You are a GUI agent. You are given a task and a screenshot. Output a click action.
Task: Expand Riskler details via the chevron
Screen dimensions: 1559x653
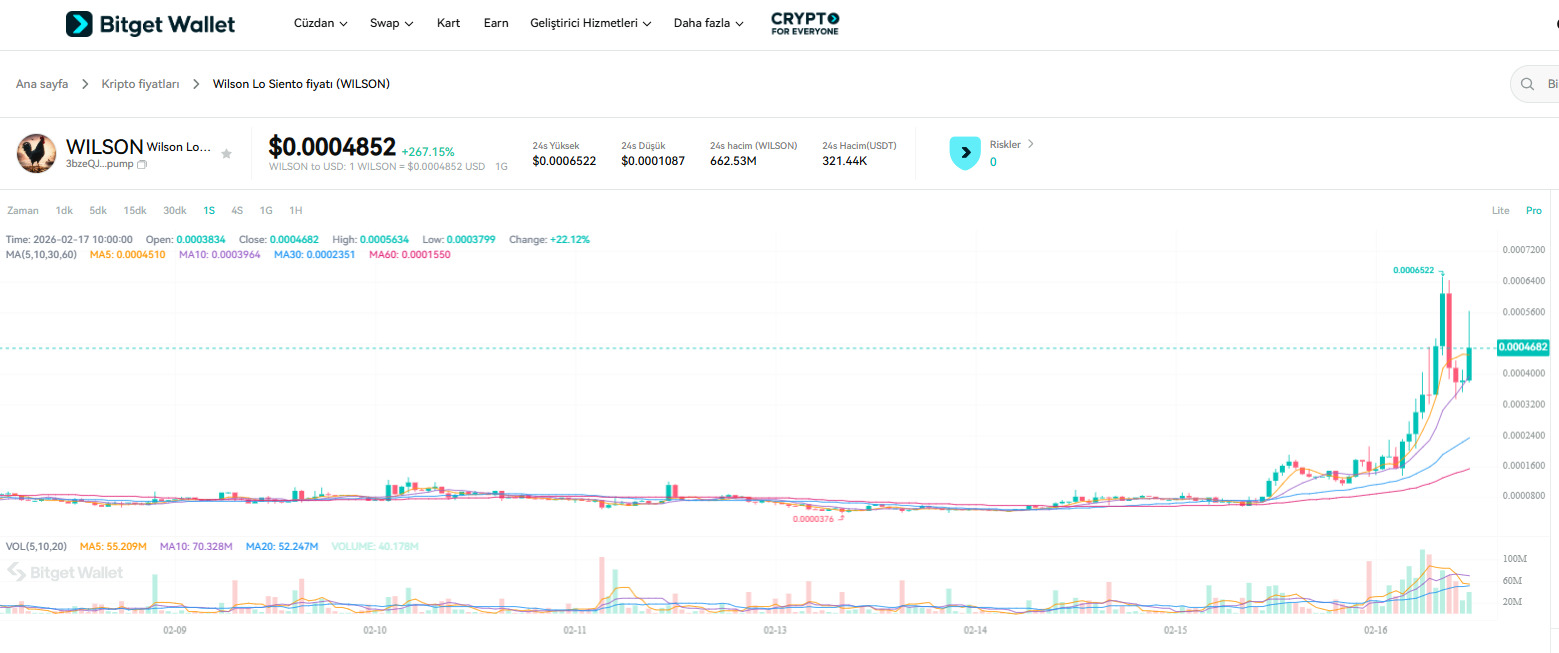1033,143
